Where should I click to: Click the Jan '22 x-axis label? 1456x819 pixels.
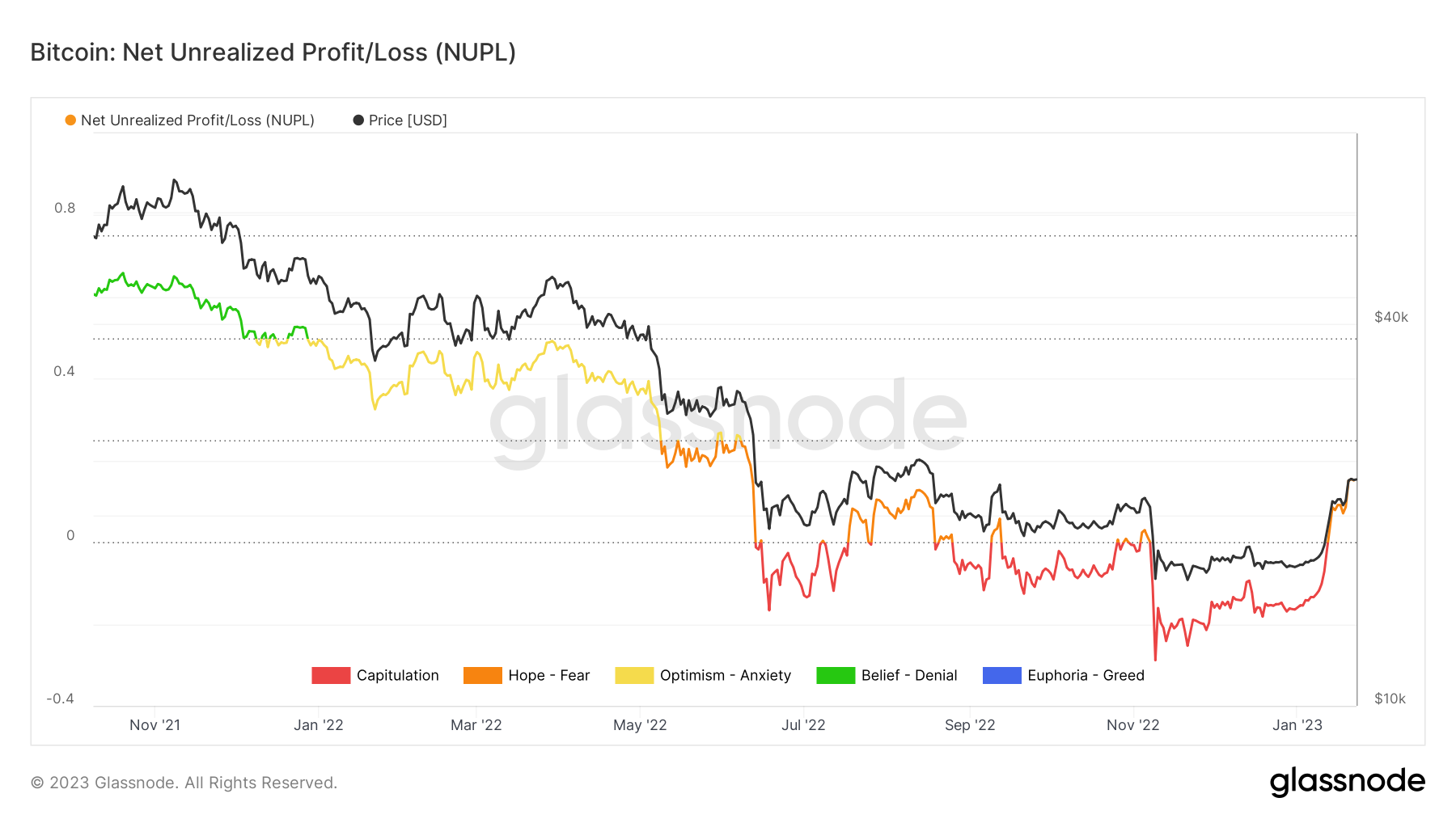coord(319,725)
